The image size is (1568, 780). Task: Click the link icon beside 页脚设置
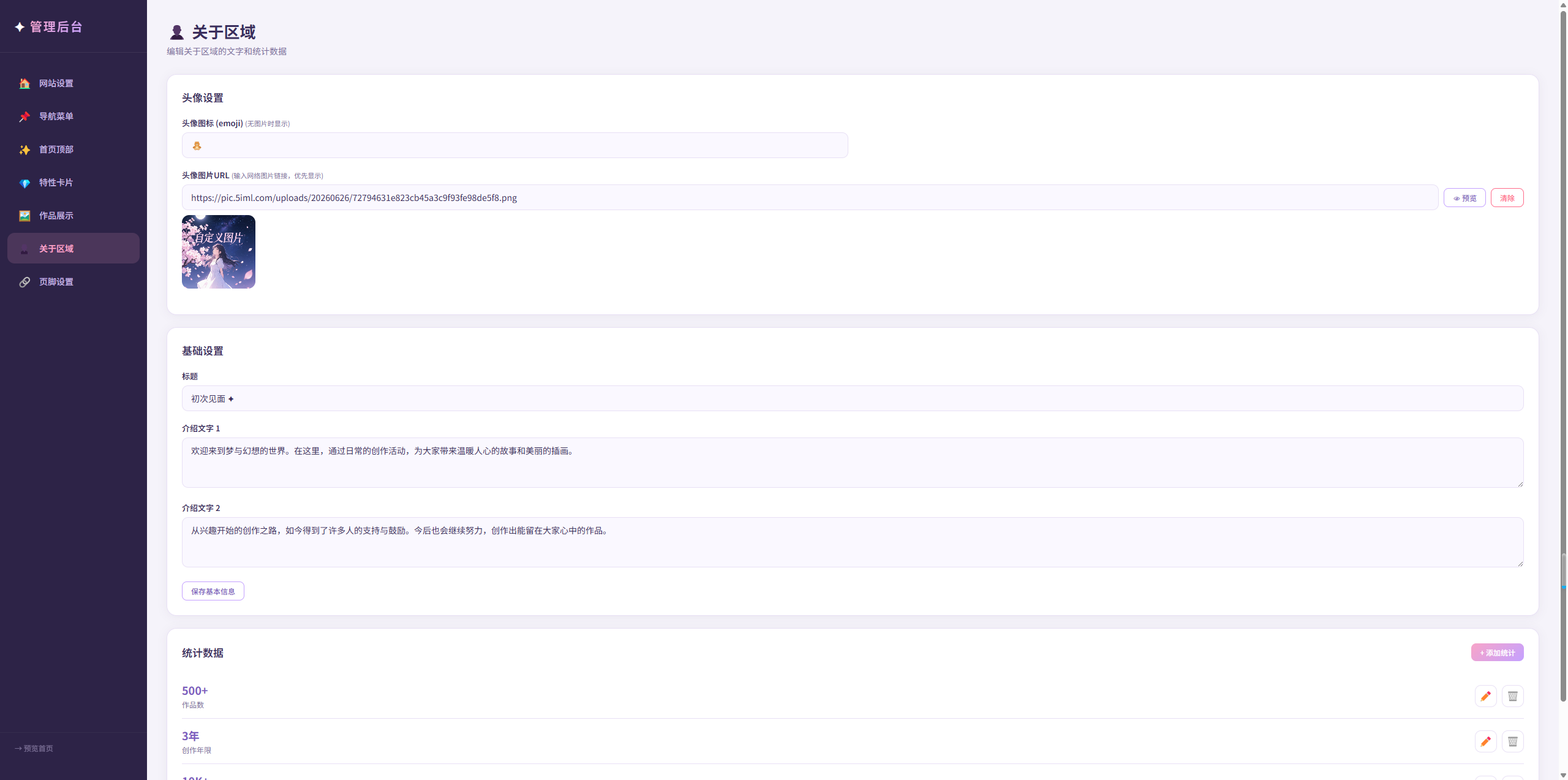point(24,282)
